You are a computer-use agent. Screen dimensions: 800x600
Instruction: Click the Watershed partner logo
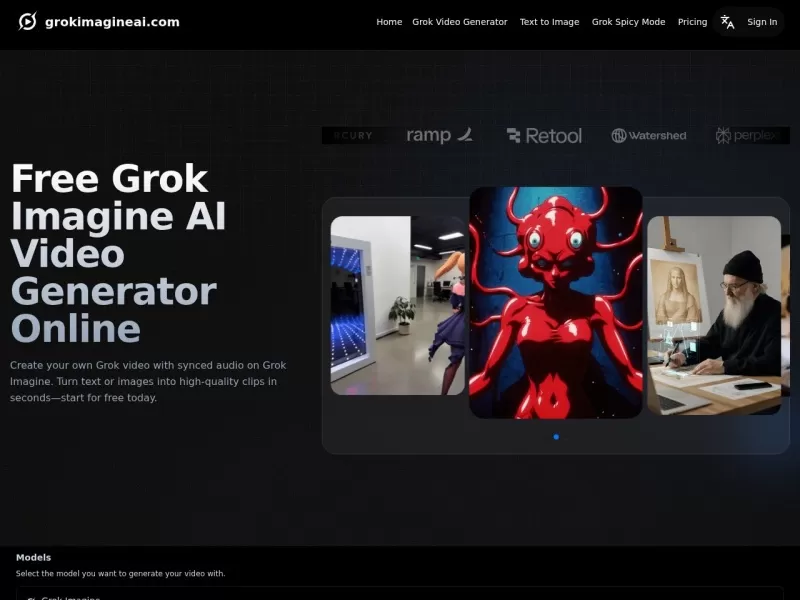648,135
